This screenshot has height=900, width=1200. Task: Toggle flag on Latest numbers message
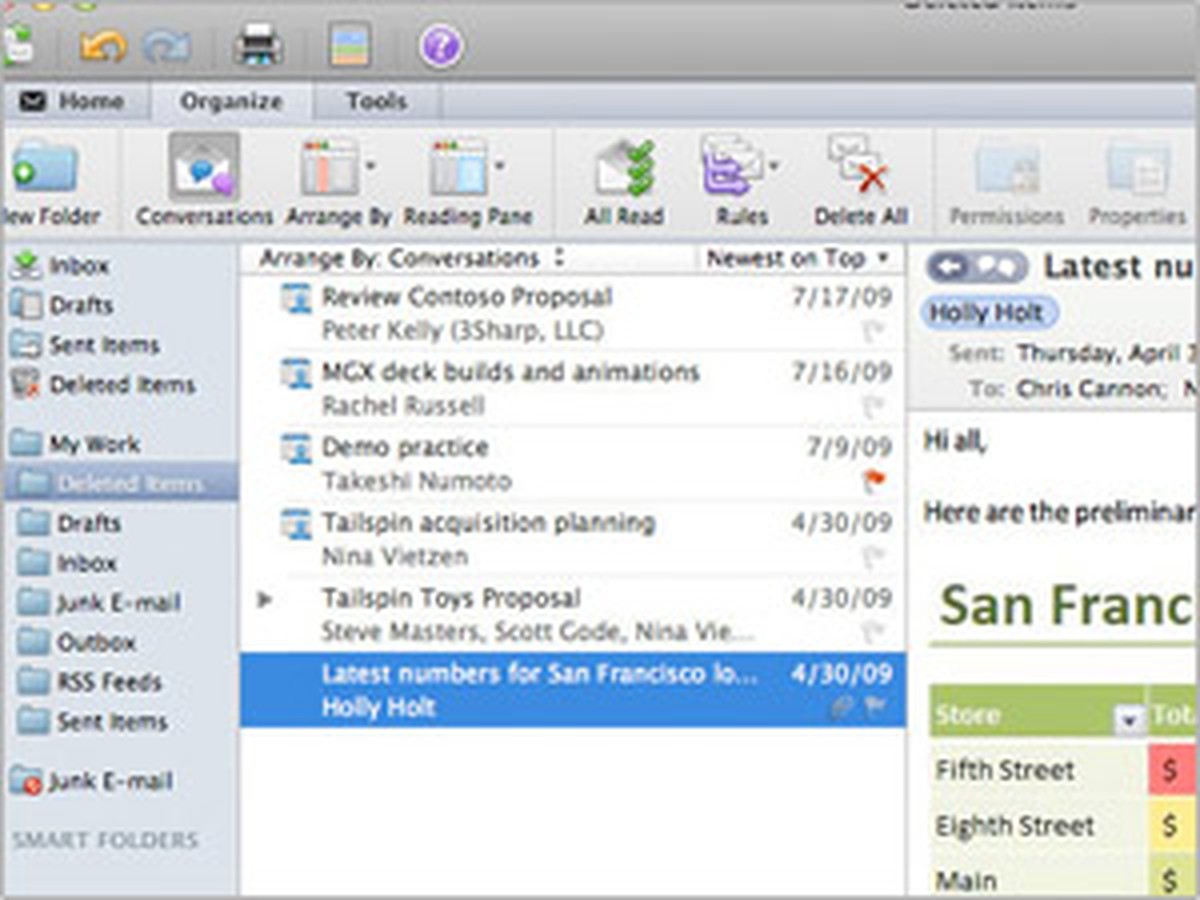[874, 707]
